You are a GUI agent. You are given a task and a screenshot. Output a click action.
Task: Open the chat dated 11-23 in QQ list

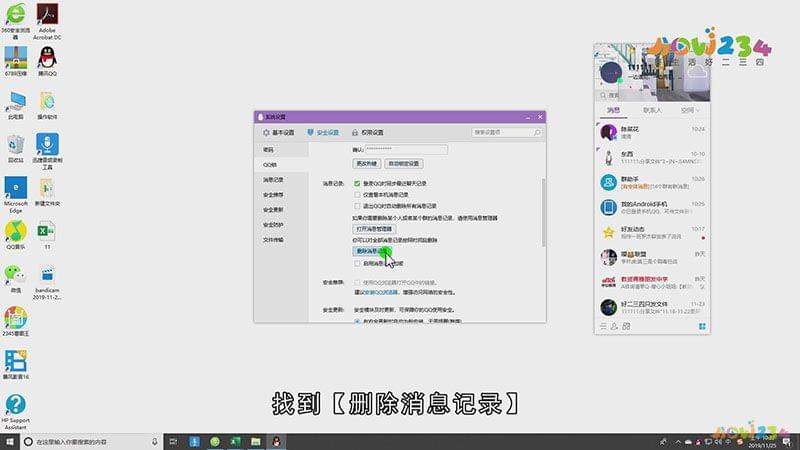tap(652, 308)
